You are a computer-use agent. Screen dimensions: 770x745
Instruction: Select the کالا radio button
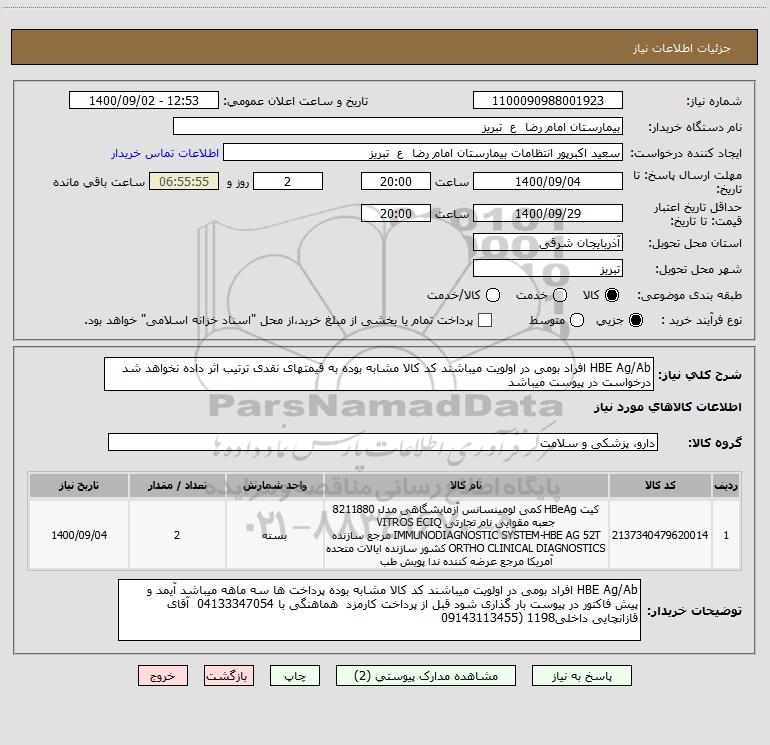point(612,295)
